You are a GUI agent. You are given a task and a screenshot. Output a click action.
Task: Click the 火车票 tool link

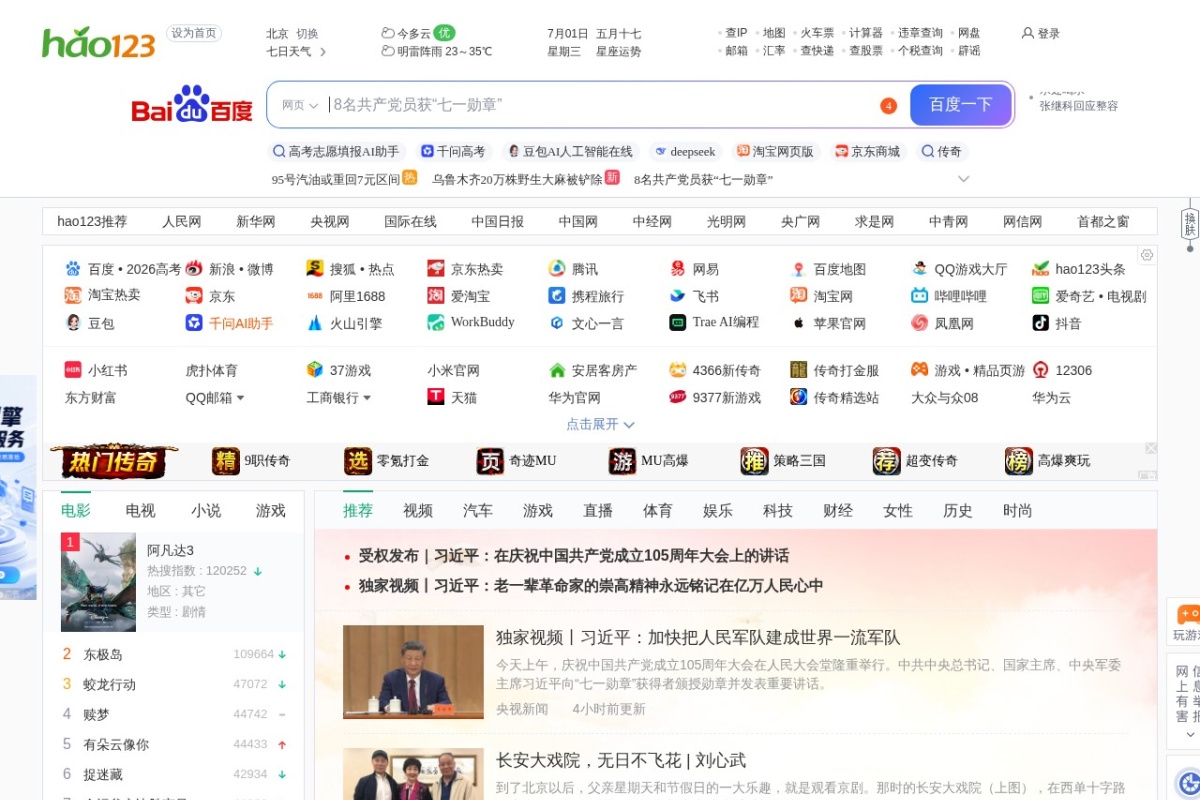pyautogui.click(x=817, y=33)
